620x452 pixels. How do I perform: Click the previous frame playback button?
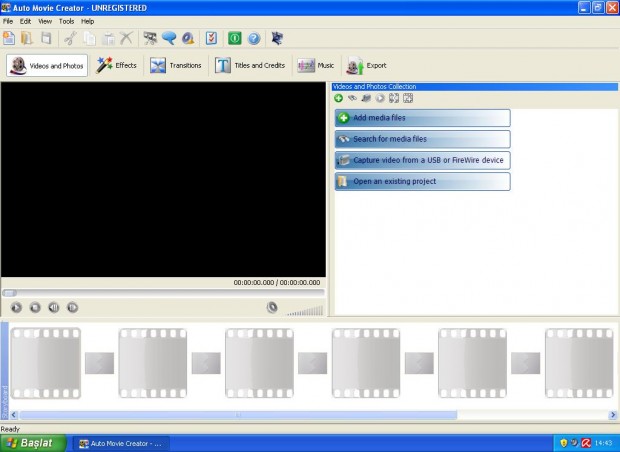click(54, 307)
